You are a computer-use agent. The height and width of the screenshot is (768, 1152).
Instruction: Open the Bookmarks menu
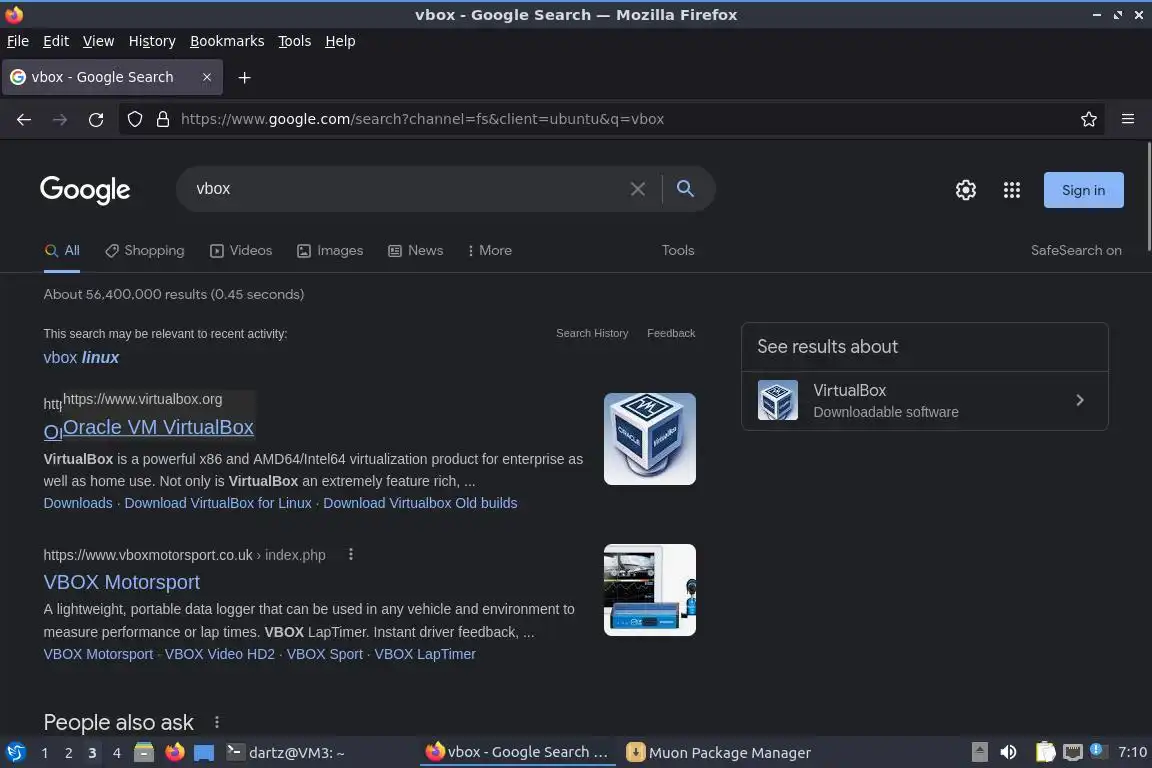tap(227, 41)
